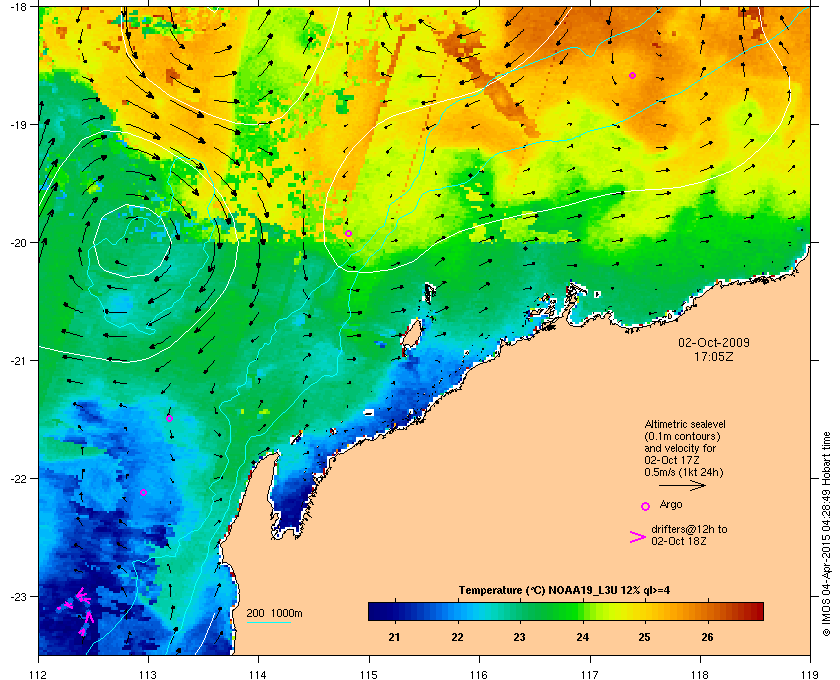This screenshot has height=680, width=840.
Task: Click the '17:05Z' time label
Action: (714, 356)
